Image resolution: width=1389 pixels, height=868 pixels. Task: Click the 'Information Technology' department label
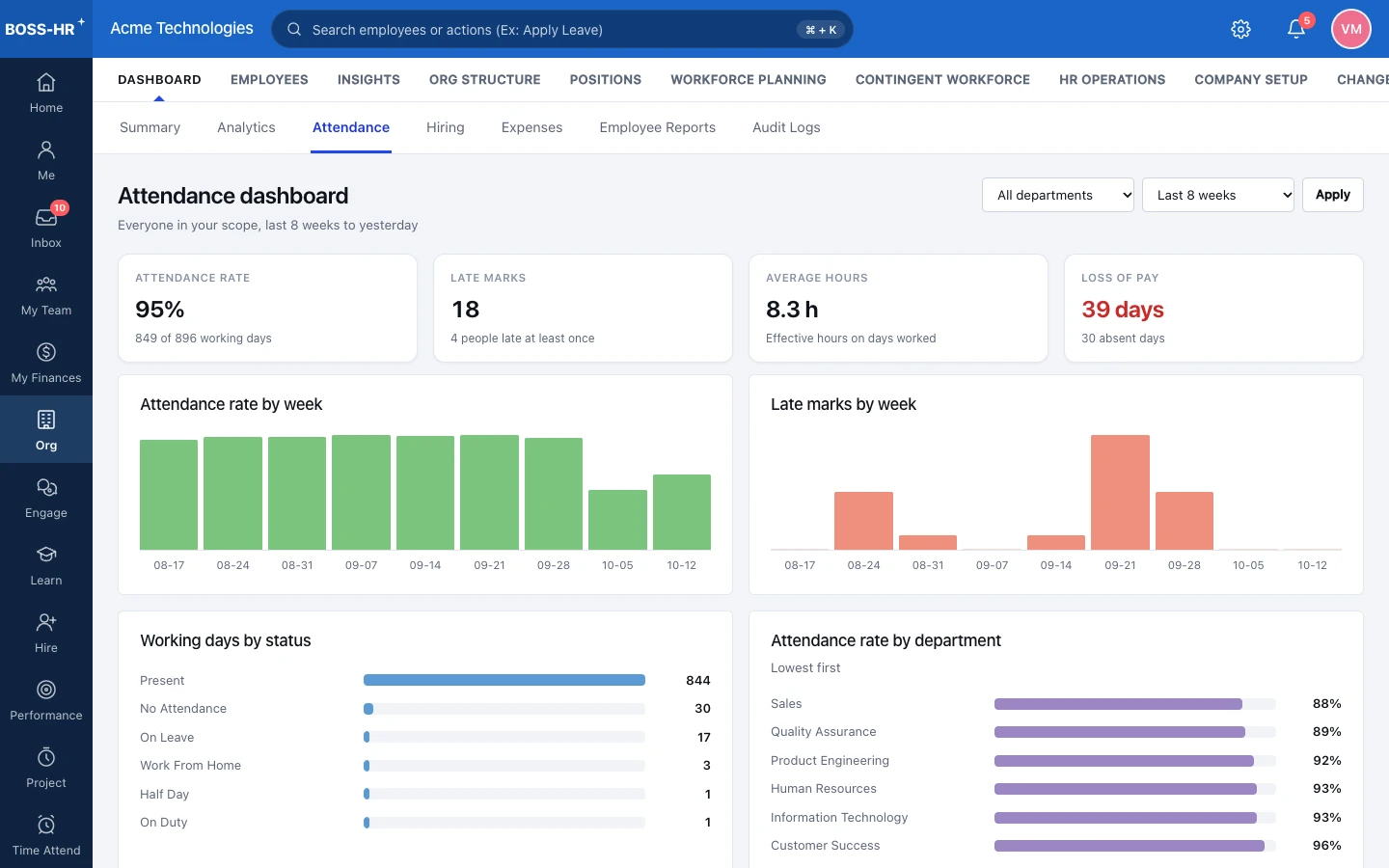click(839, 818)
